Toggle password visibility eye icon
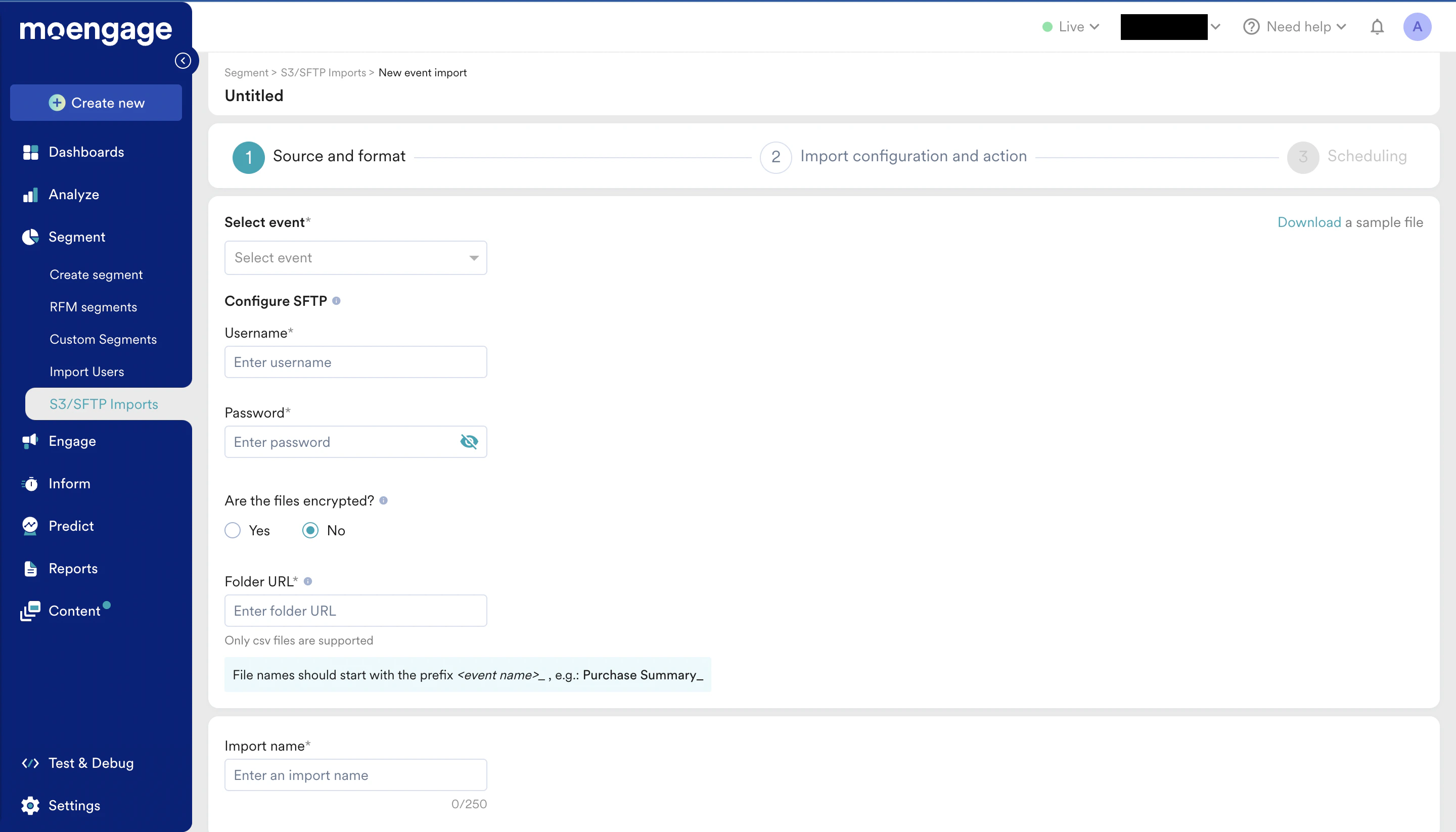 coord(469,442)
